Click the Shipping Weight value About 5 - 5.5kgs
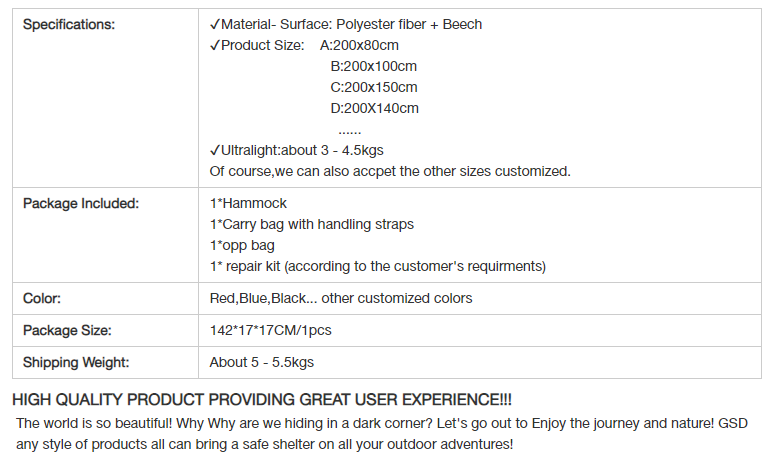Screen dimensions: 777x459 [262, 362]
